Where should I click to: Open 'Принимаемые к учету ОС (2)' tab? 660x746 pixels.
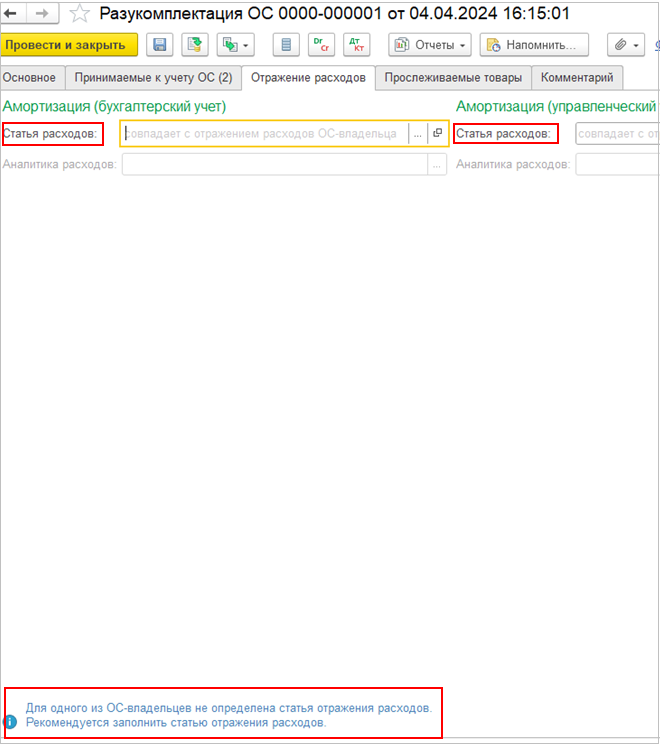[153, 78]
